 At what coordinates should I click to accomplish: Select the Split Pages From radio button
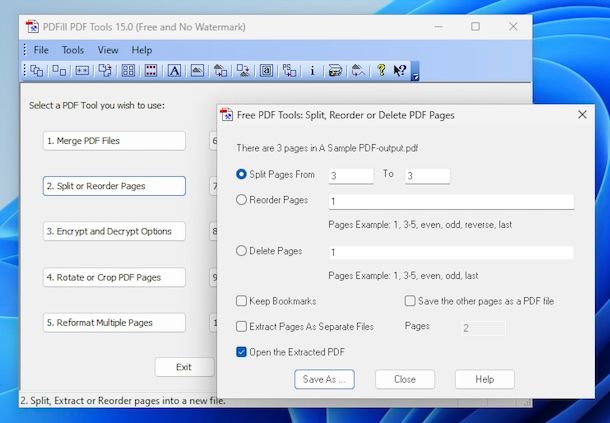(241, 174)
